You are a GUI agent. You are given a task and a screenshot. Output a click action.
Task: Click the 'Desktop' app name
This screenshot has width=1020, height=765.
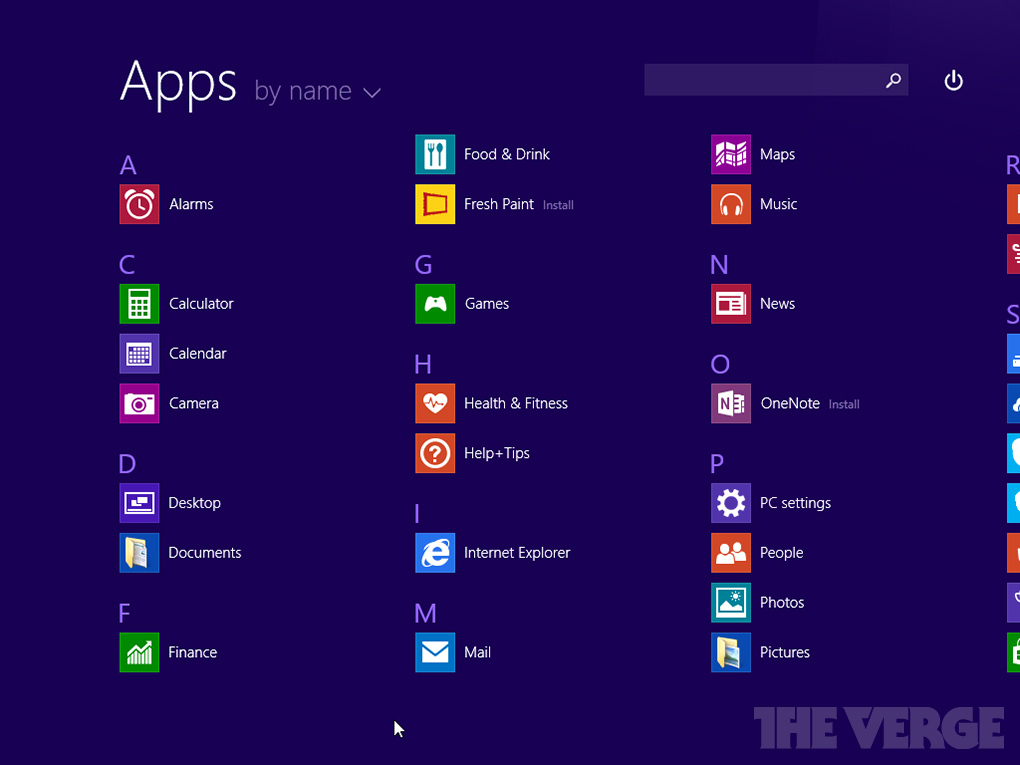tap(195, 503)
